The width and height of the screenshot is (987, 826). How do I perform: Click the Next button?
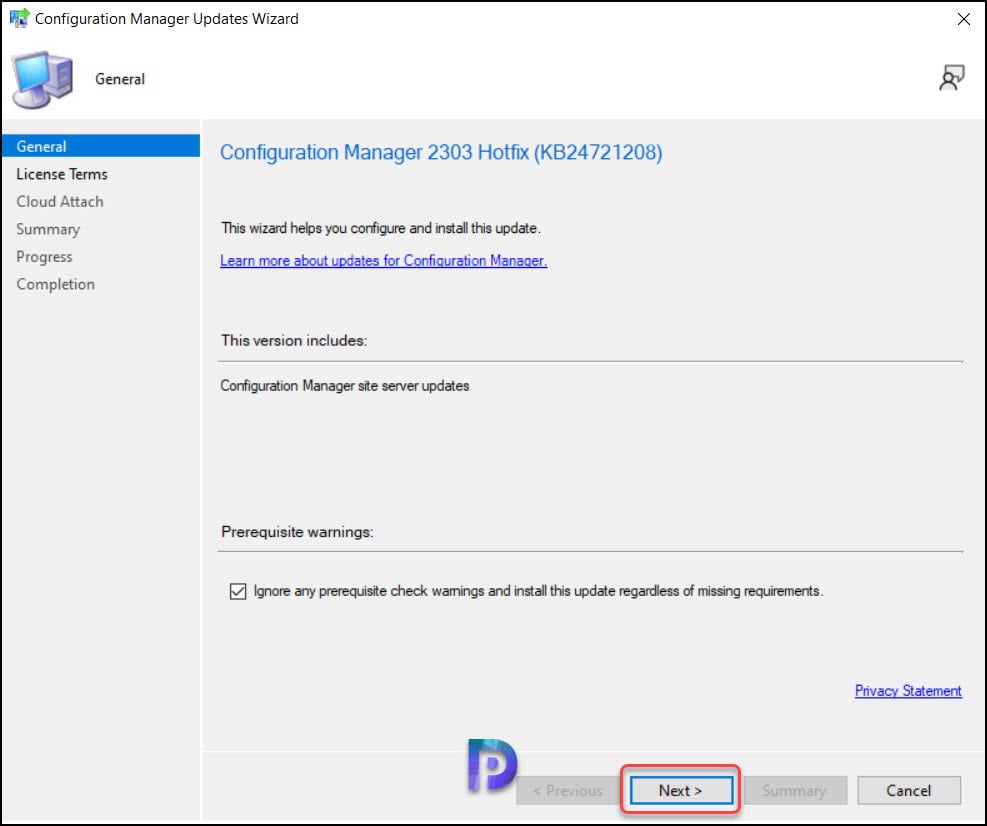click(681, 790)
